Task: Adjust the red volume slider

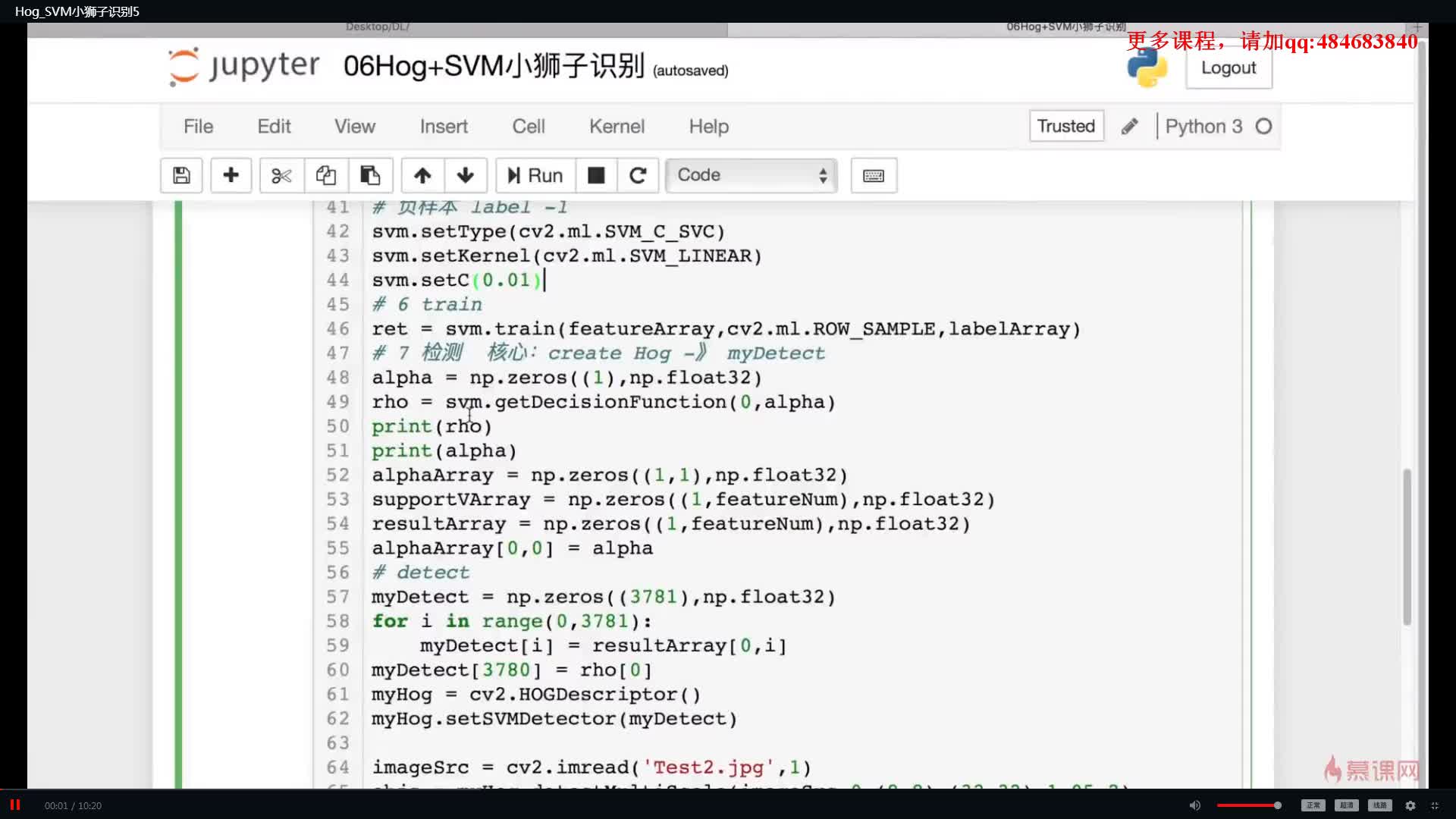Action: 1249,805
